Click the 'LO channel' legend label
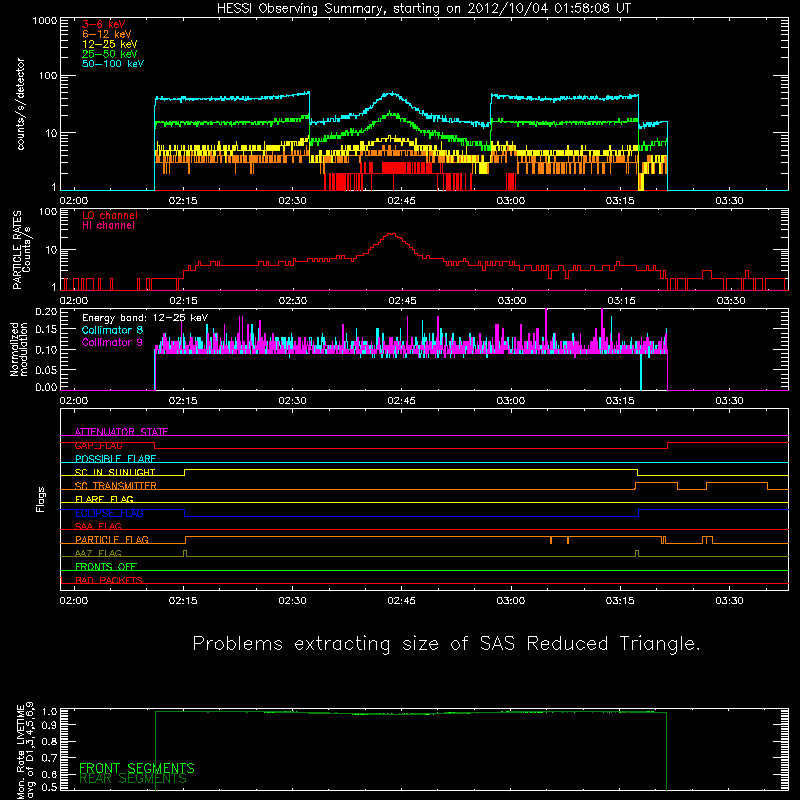Image resolution: width=800 pixels, height=800 pixels. coord(110,215)
